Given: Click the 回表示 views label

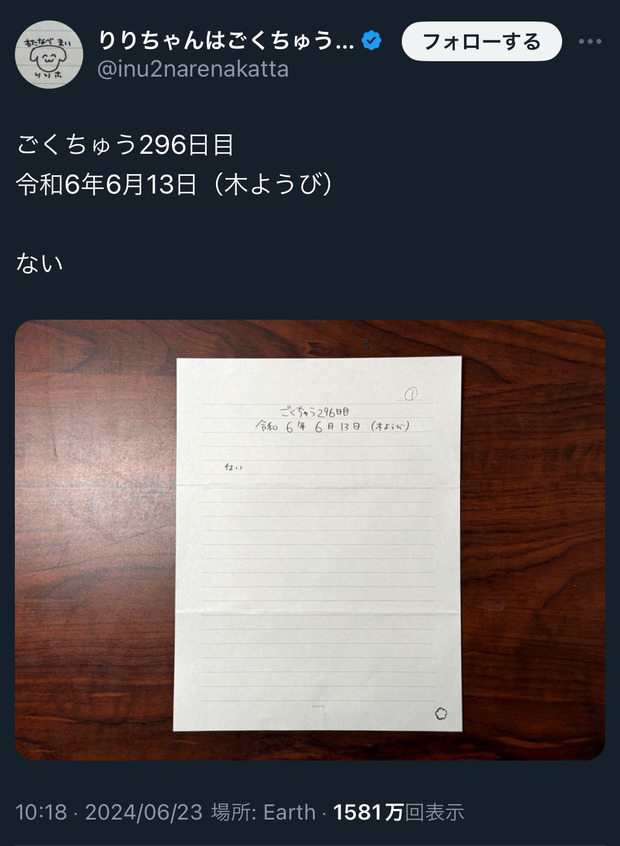Looking at the screenshot, I should (434, 812).
